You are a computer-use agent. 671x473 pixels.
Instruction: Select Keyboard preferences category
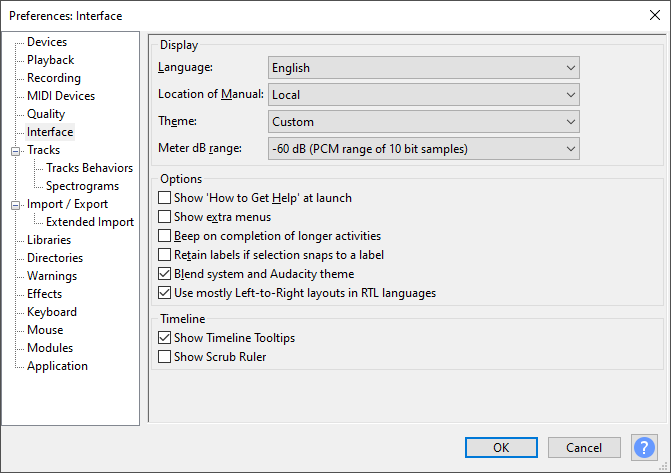coord(52,312)
